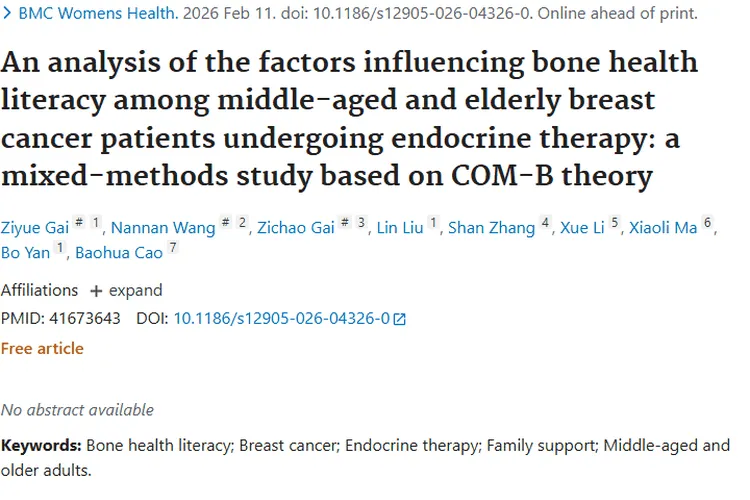Click the external link icon after DOI
This screenshot has height=500, width=750.
click(x=400, y=319)
